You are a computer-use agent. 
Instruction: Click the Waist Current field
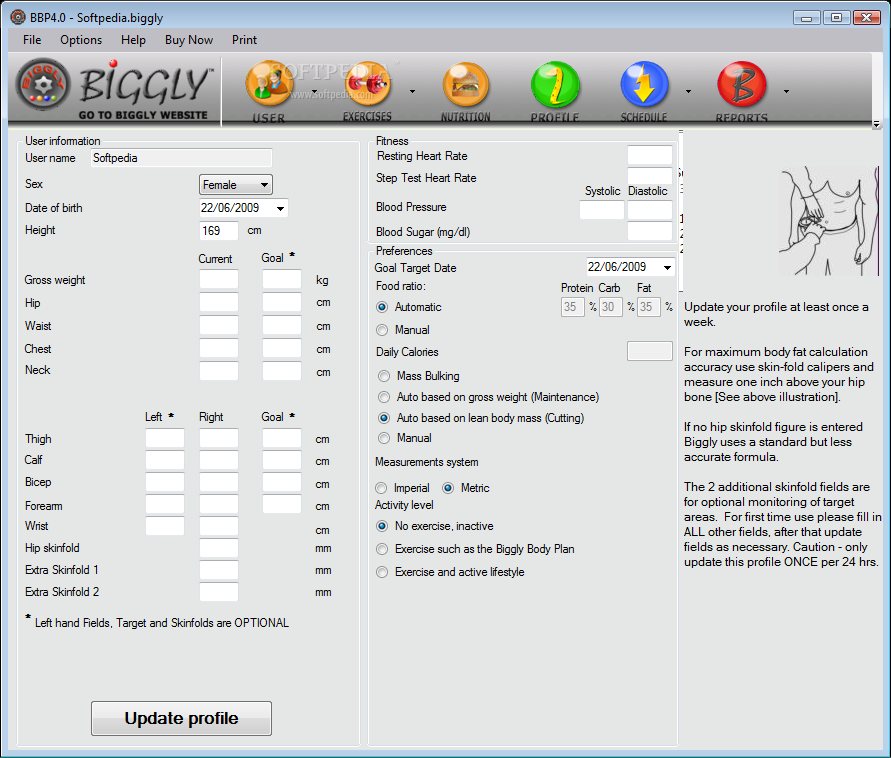pos(219,326)
